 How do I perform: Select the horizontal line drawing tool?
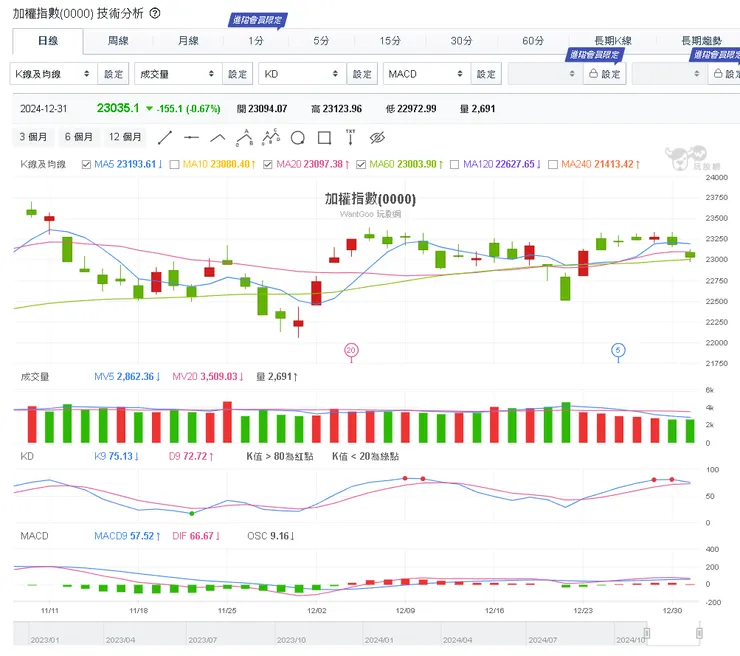(191, 138)
